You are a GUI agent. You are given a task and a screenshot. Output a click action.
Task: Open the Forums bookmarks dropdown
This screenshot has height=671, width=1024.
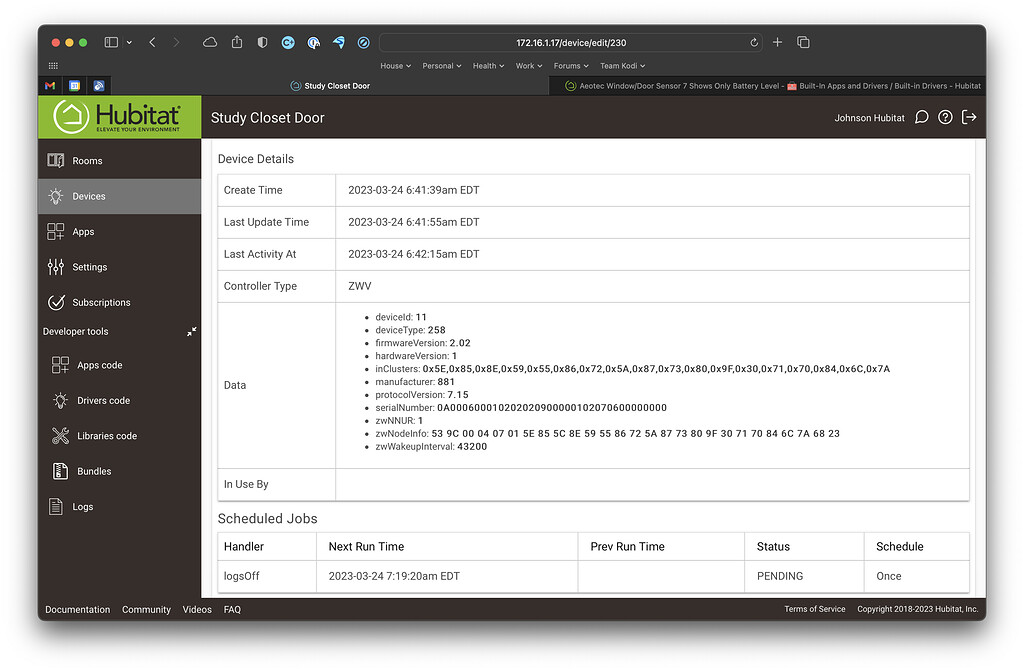coord(570,66)
